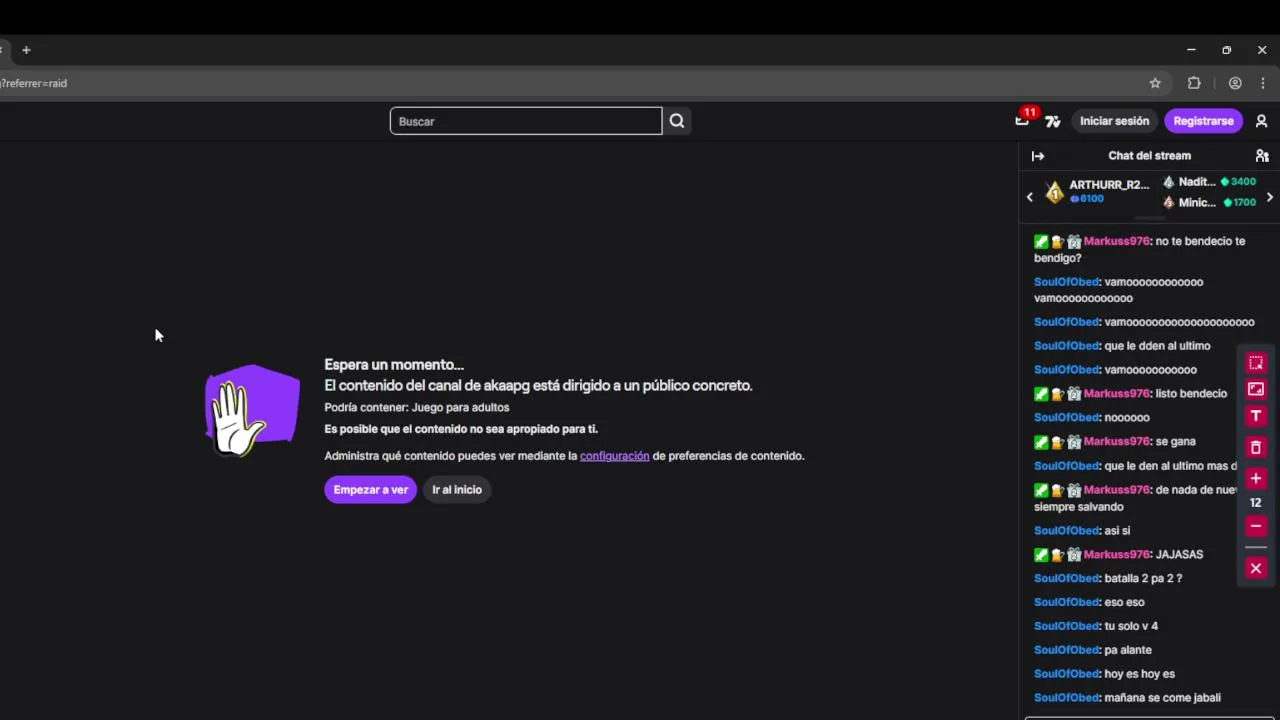Viewport: 1280px width, 720px height.
Task: Select the ARTHURR_R2 top gifter entry
Action: pos(1097,191)
